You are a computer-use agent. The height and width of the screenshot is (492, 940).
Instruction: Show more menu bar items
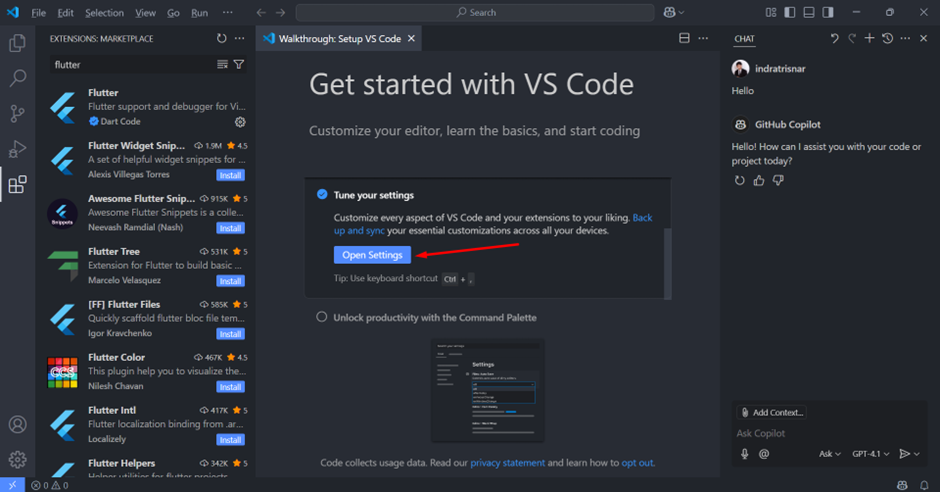(228, 13)
